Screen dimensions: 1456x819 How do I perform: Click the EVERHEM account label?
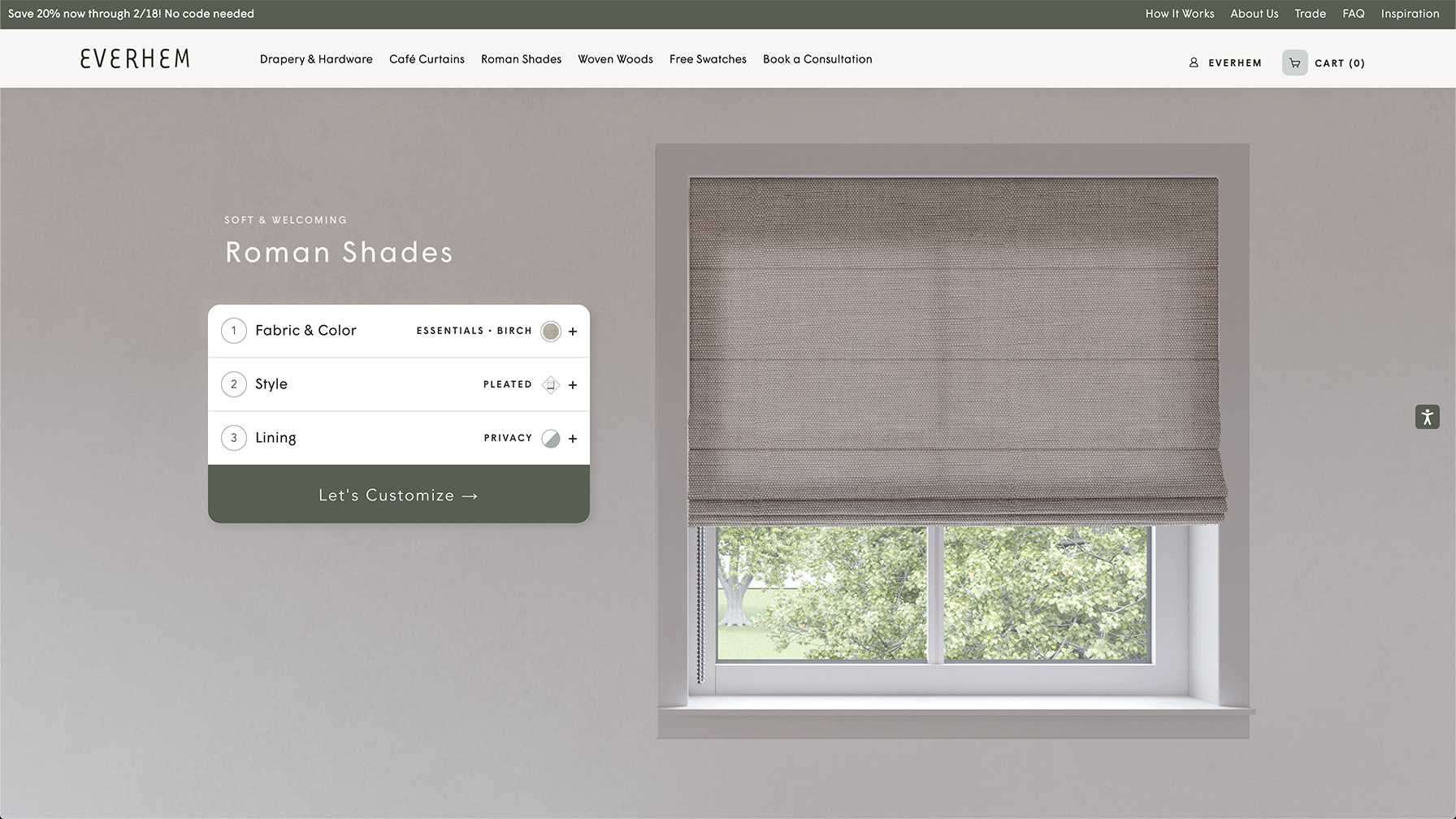(x=1235, y=63)
